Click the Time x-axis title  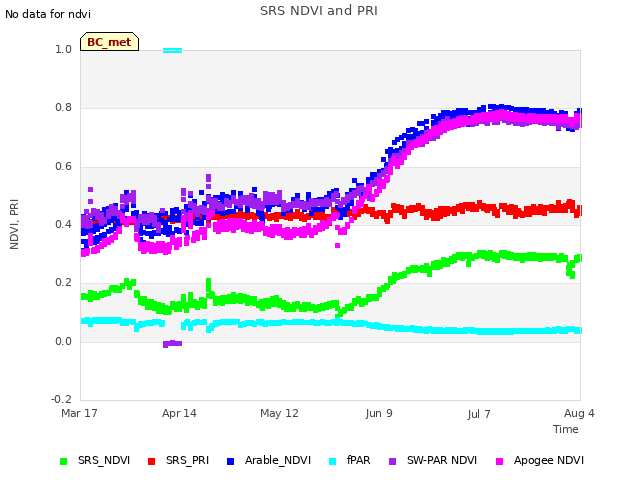[566, 429]
